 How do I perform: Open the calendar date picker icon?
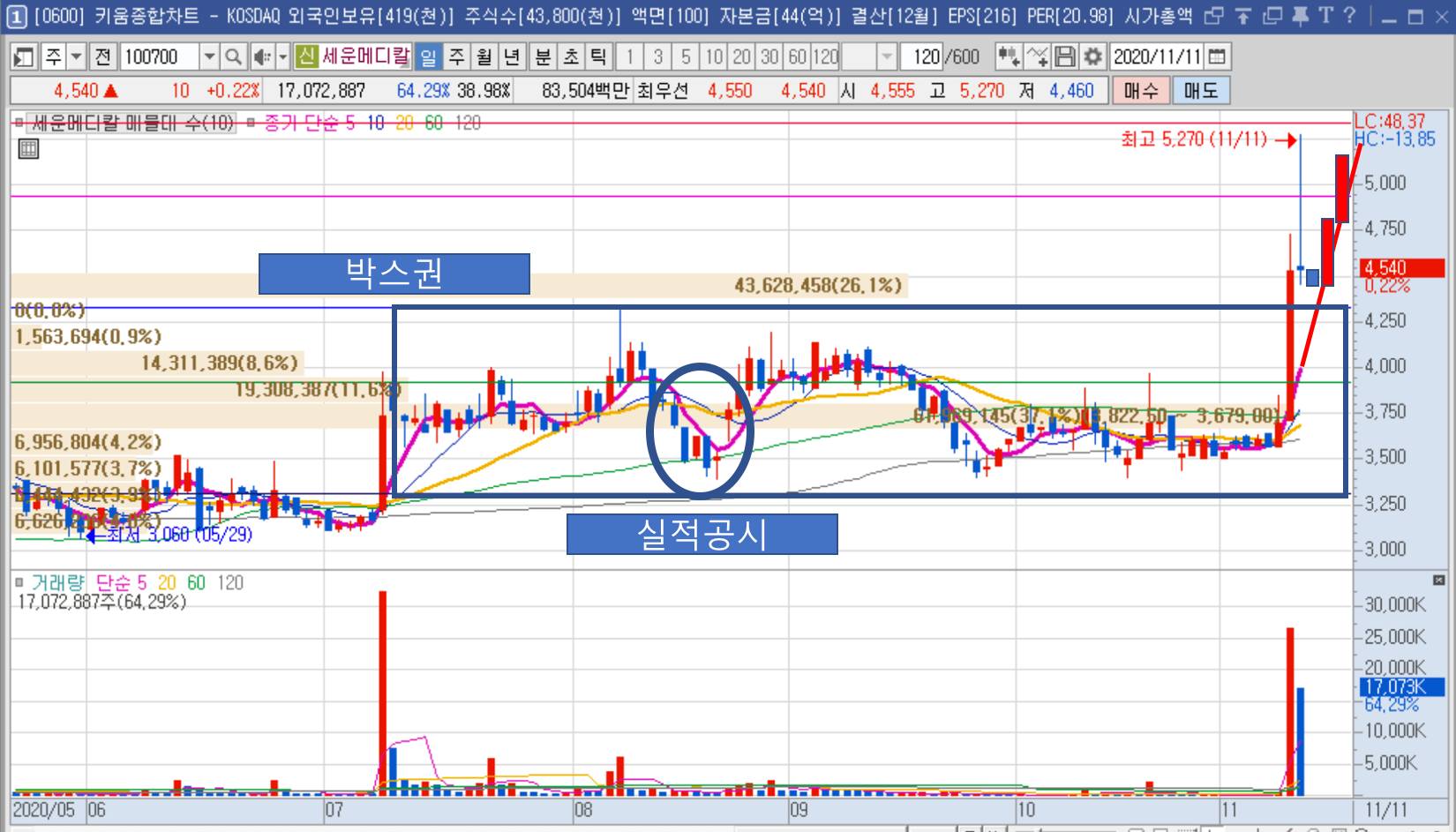coord(1217,57)
